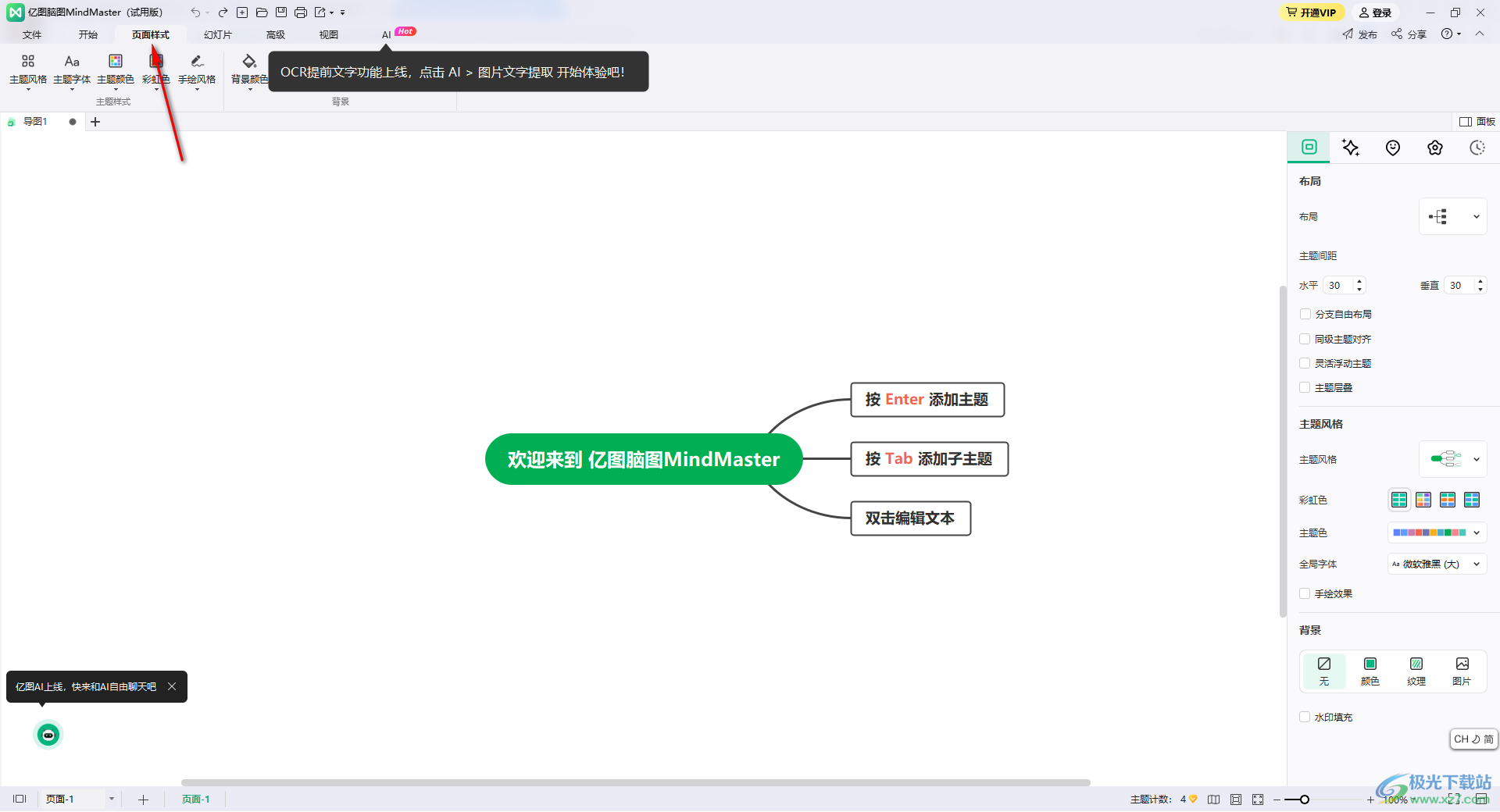Open the 主题字体 theme font tool
This screenshot has width=1500, height=812.
(x=72, y=70)
